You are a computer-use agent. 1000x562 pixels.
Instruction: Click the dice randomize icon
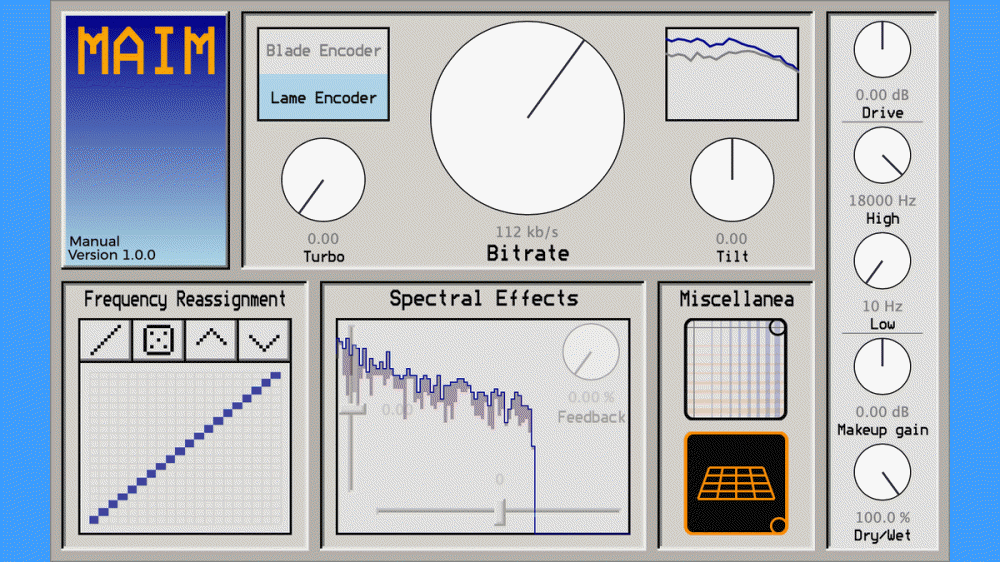159,341
